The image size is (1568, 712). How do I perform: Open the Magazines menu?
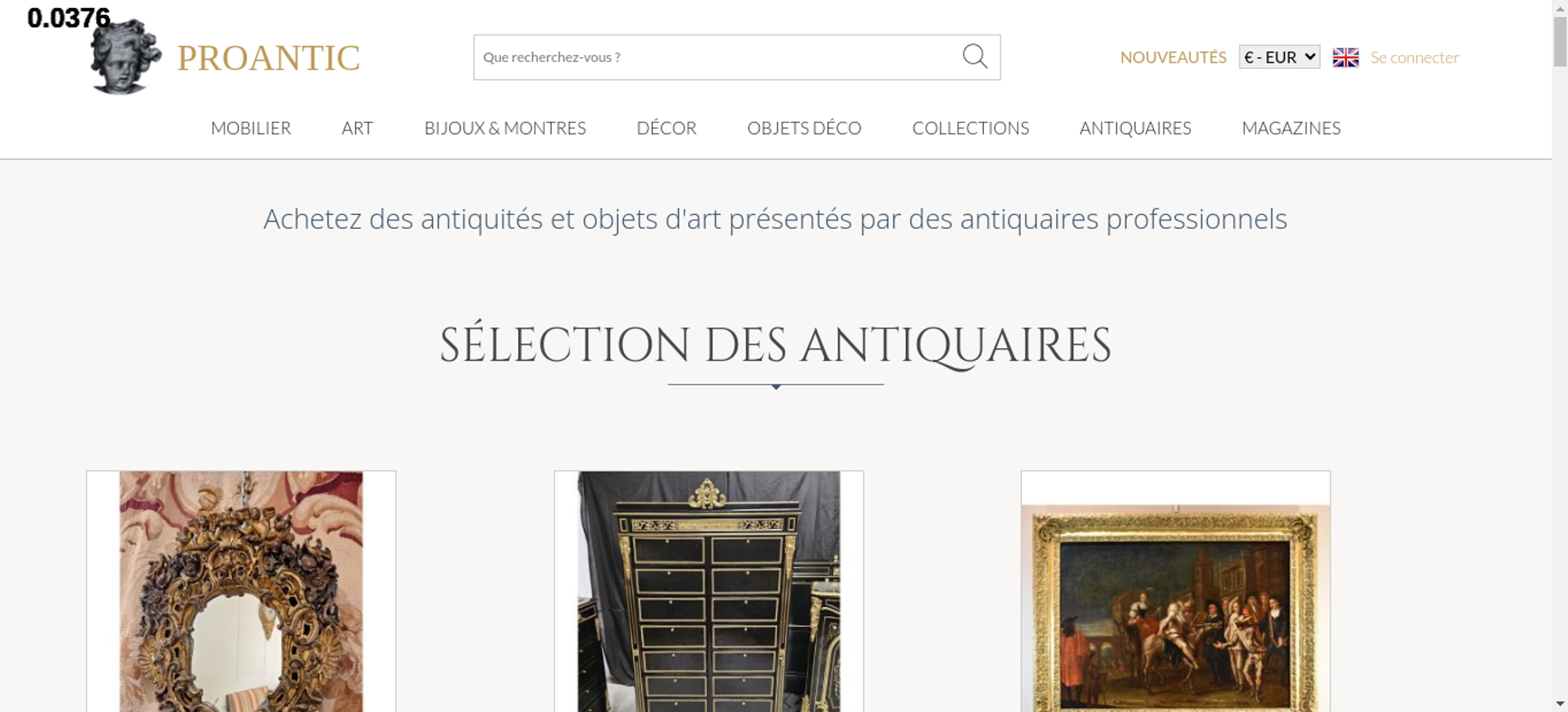tap(1291, 128)
